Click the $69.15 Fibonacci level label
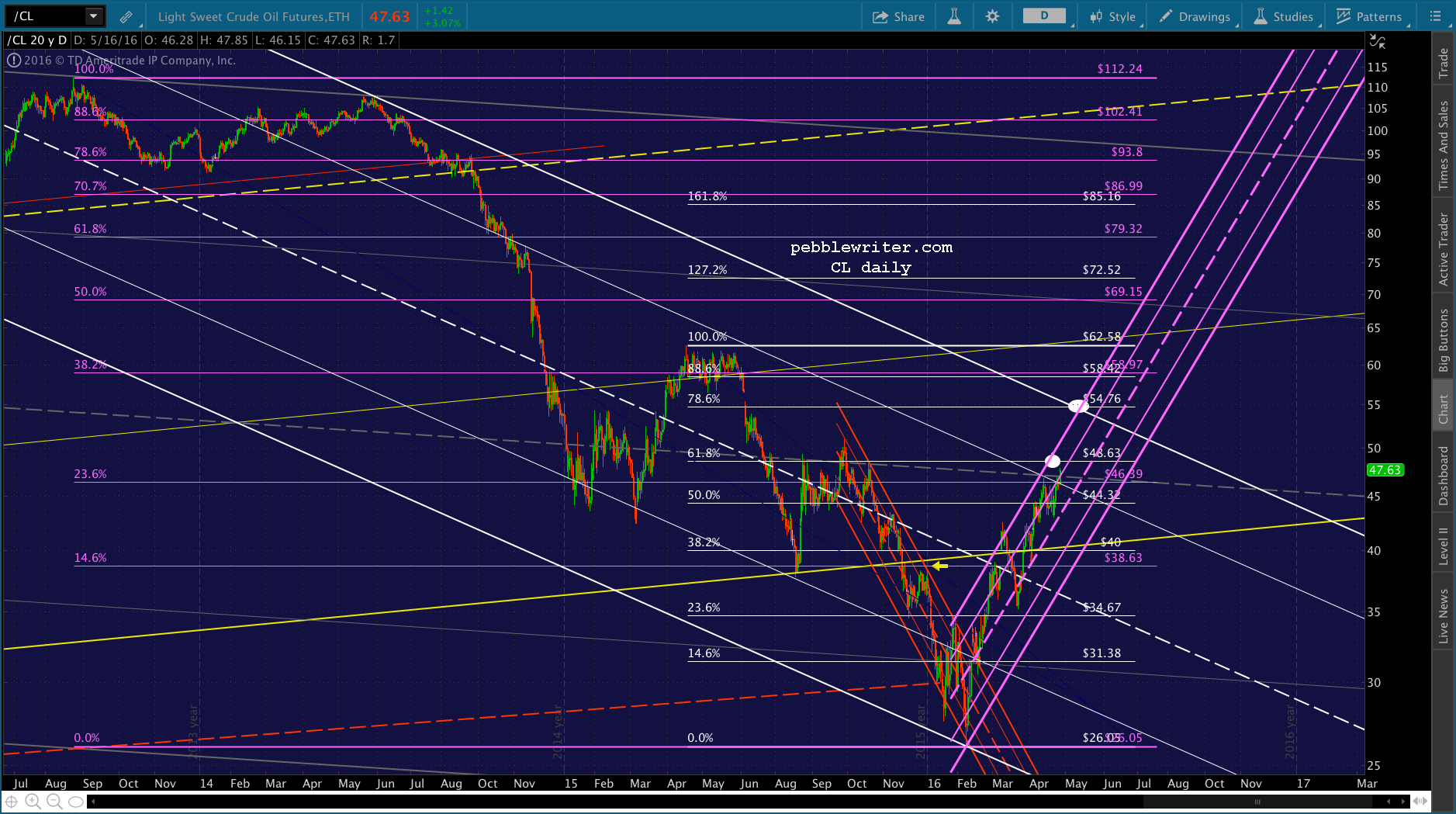Viewport: 1456px width, 814px height. pyautogui.click(x=1123, y=292)
